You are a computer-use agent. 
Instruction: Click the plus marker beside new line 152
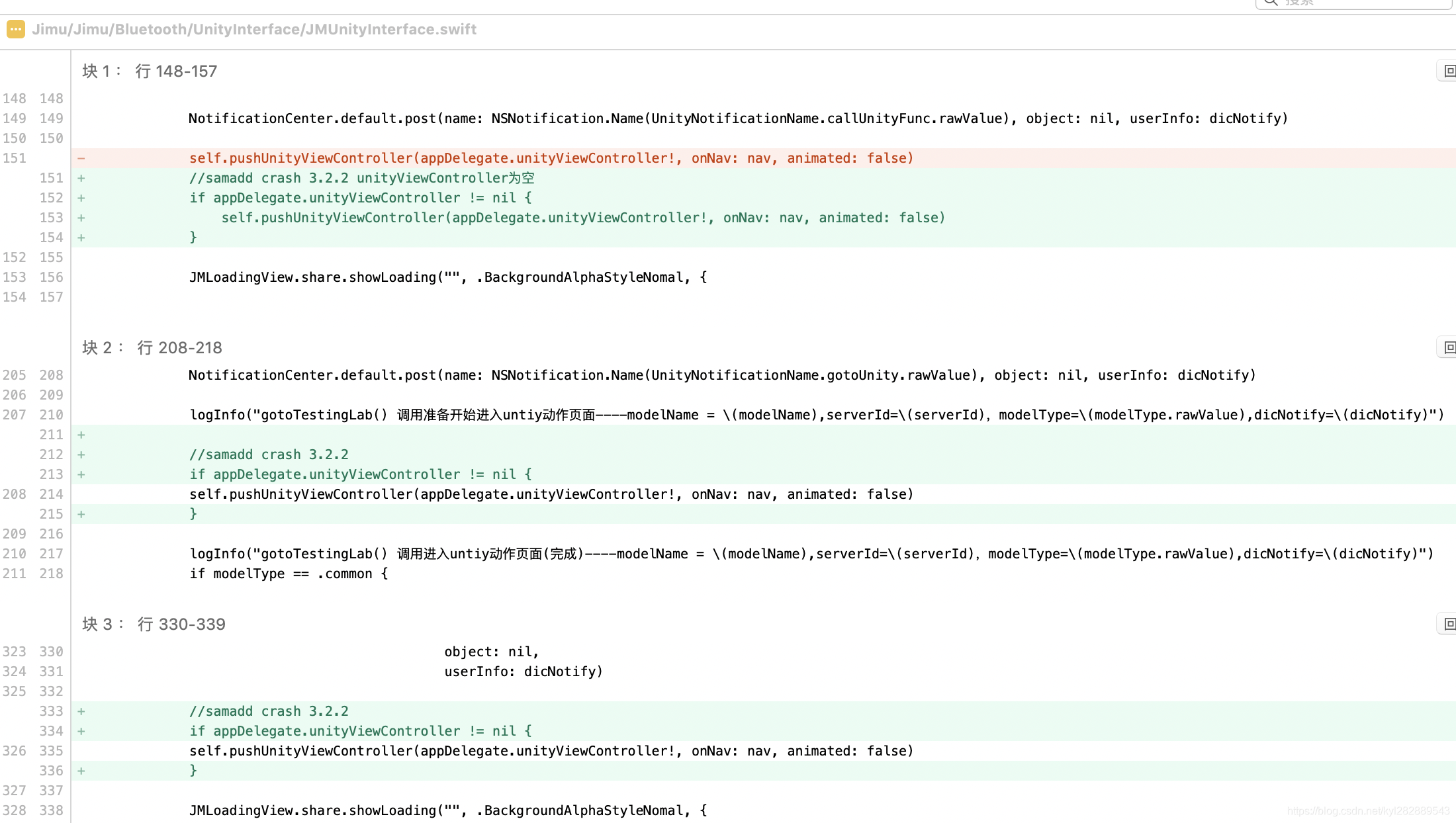click(81, 198)
